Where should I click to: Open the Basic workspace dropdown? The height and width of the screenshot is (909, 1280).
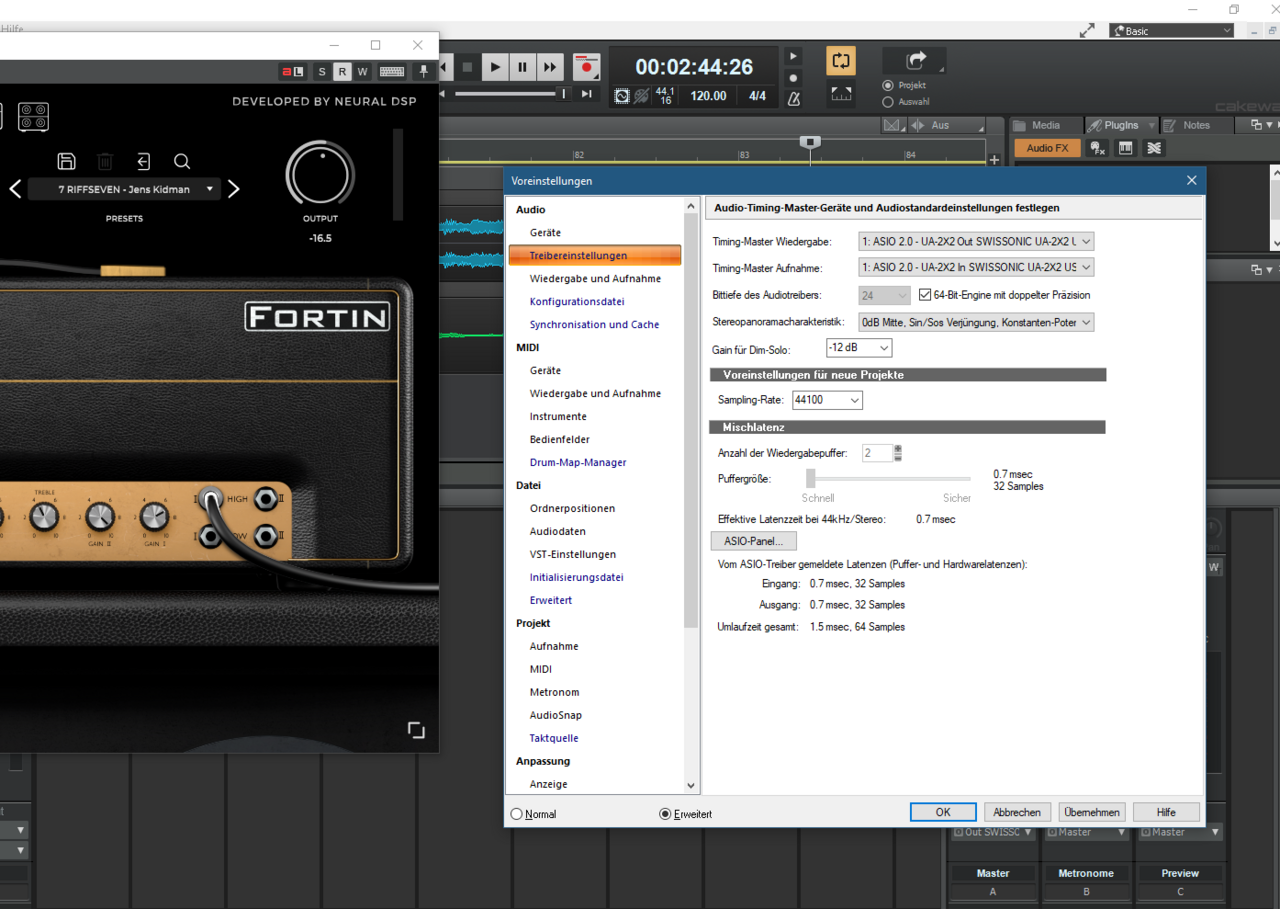click(x=1171, y=31)
